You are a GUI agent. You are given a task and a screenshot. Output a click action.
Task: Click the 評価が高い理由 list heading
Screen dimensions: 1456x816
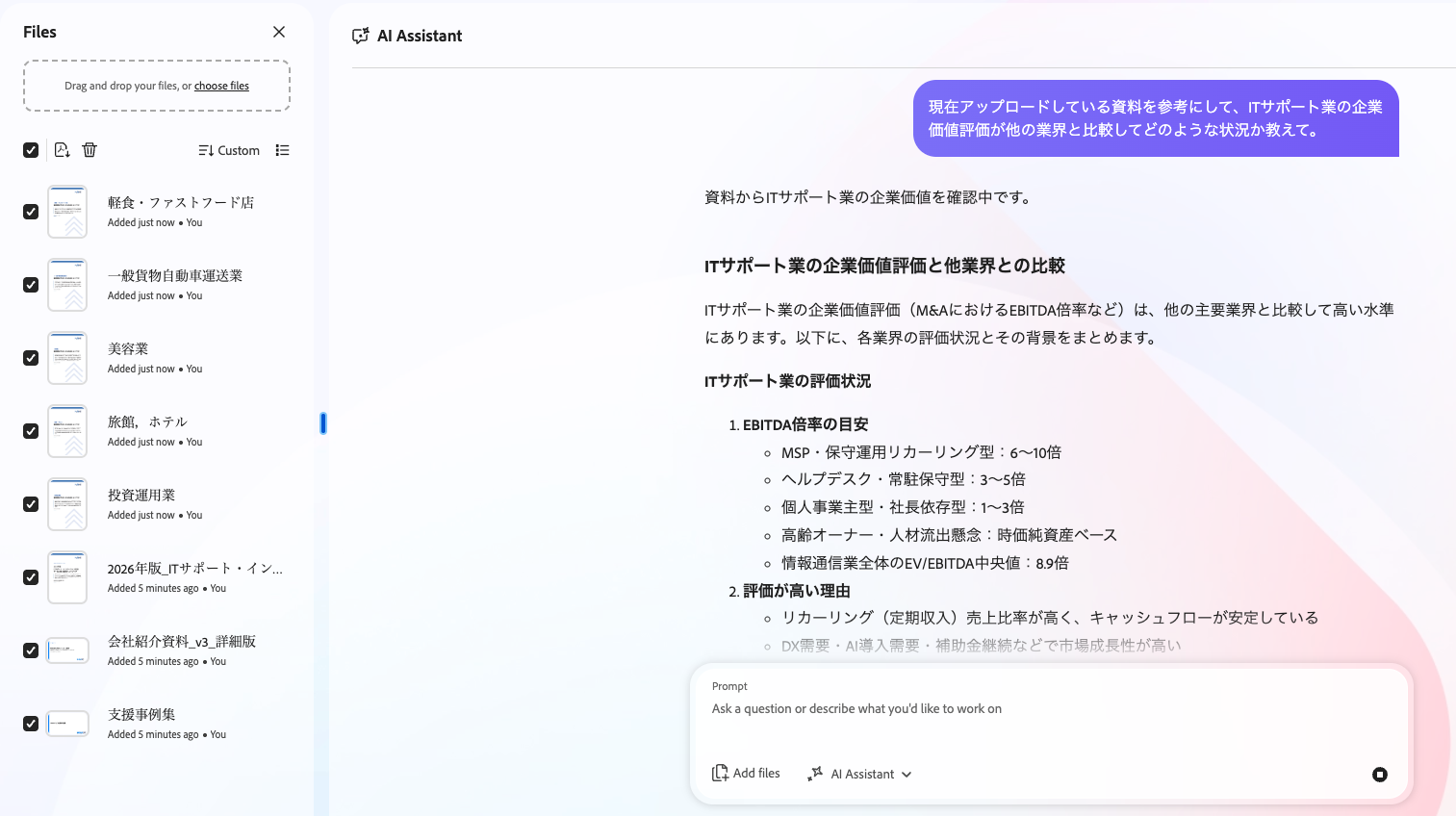(796, 591)
